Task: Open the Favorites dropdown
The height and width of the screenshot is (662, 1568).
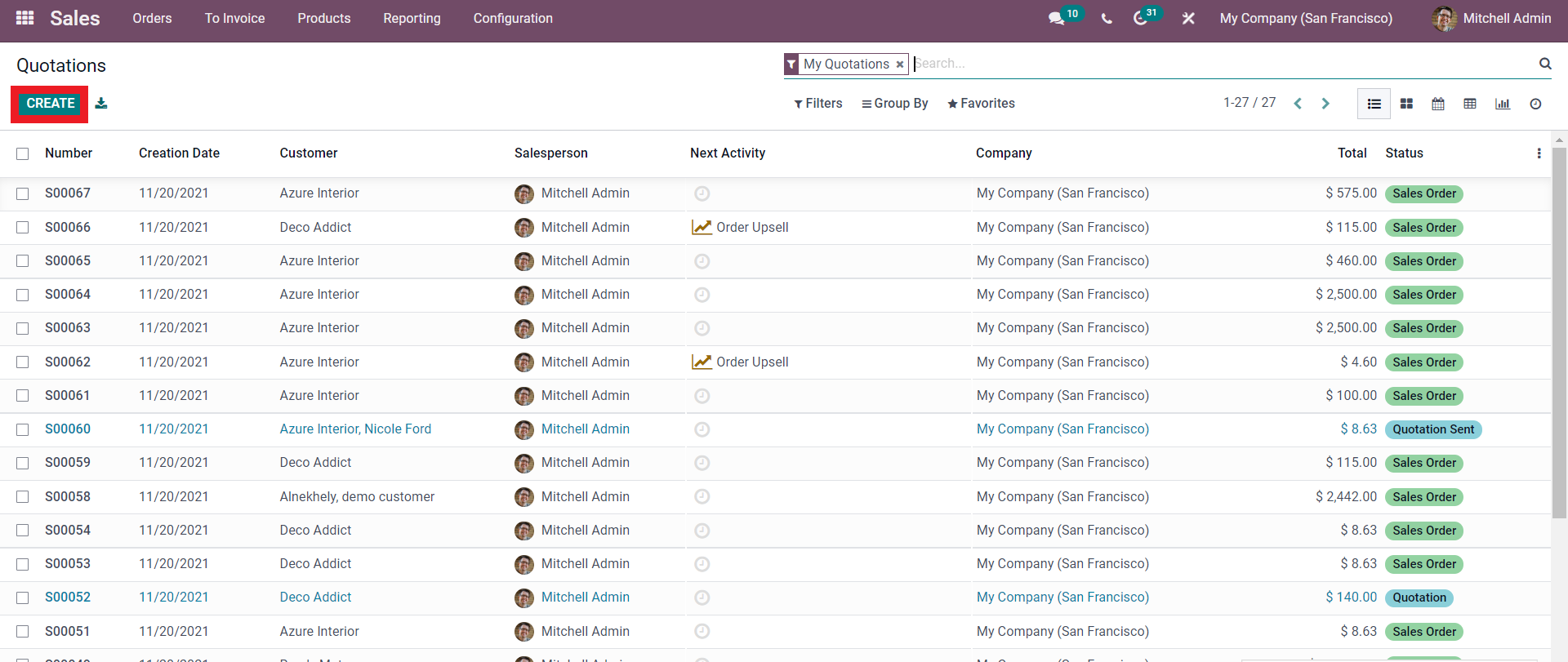Action: click(981, 104)
